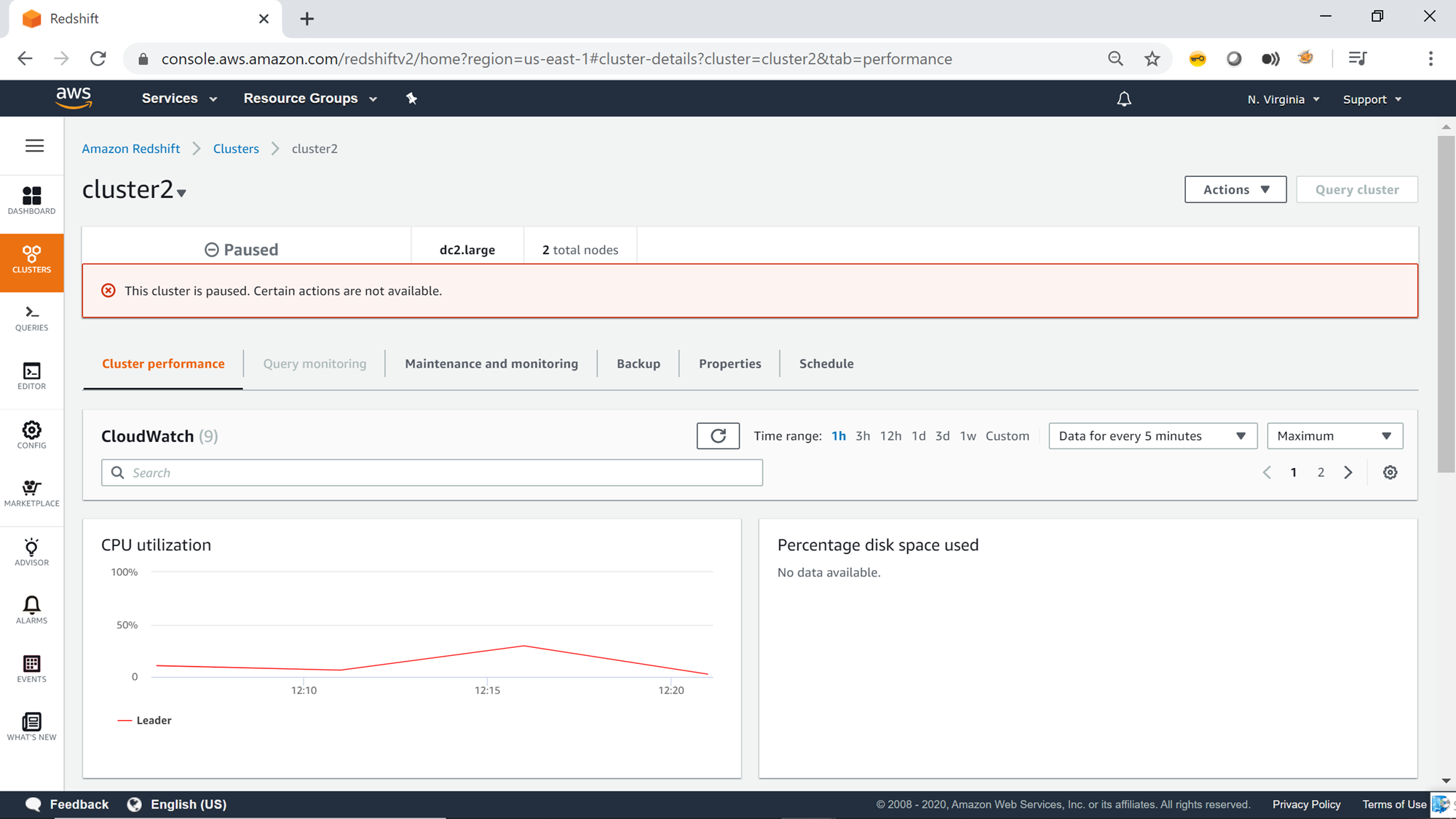This screenshot has height=819, width=1456.
Task: Click the CloudWatch refresh button
Action: [718, 436]
